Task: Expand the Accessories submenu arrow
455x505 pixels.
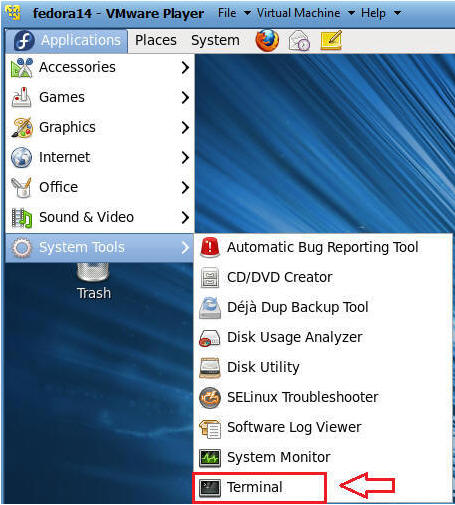Action: (185, 67)
